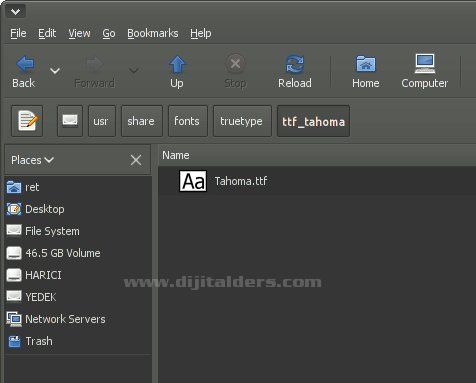Open the Bookmarks menu
This screenshot has width=476, height=383.
[x=153, y=33]
